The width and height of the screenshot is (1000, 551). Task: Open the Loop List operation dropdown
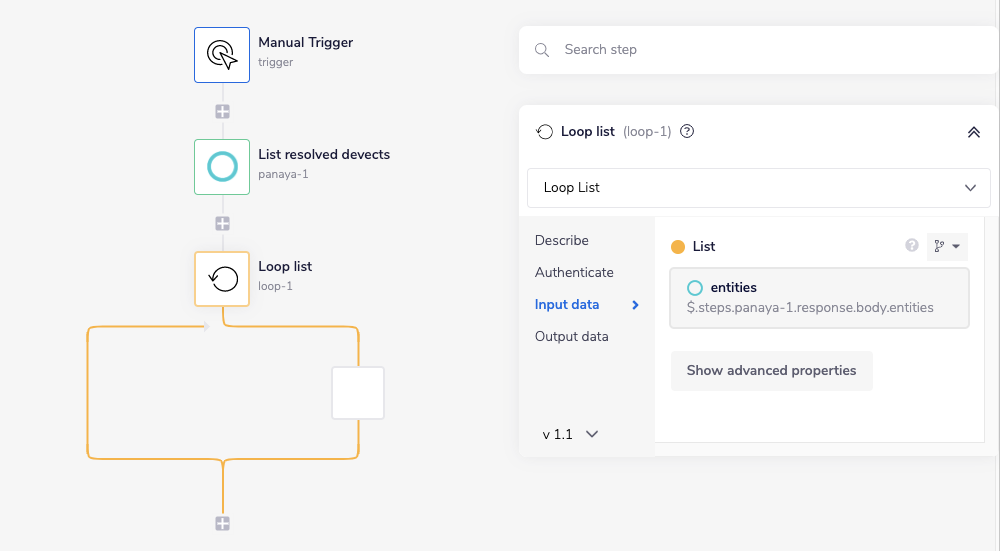tap(758, 188)
